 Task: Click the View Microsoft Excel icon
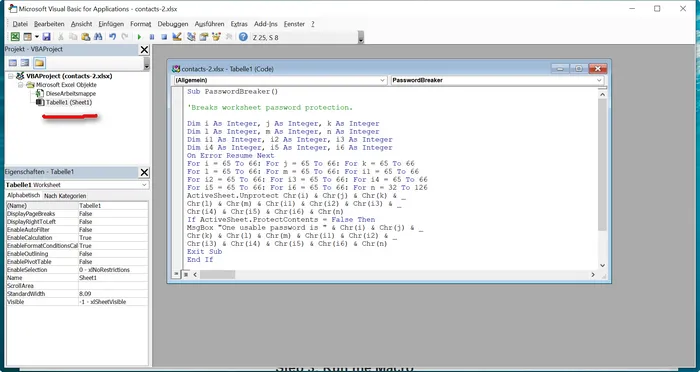(15, 37)
